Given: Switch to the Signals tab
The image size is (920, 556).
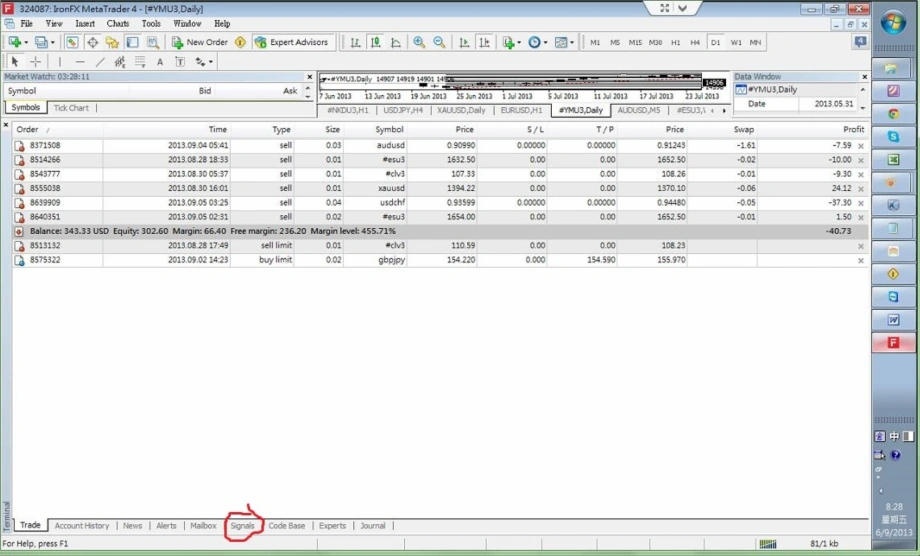Looking at the screenshot, I should pyautogui.click(x=242, y=525).
